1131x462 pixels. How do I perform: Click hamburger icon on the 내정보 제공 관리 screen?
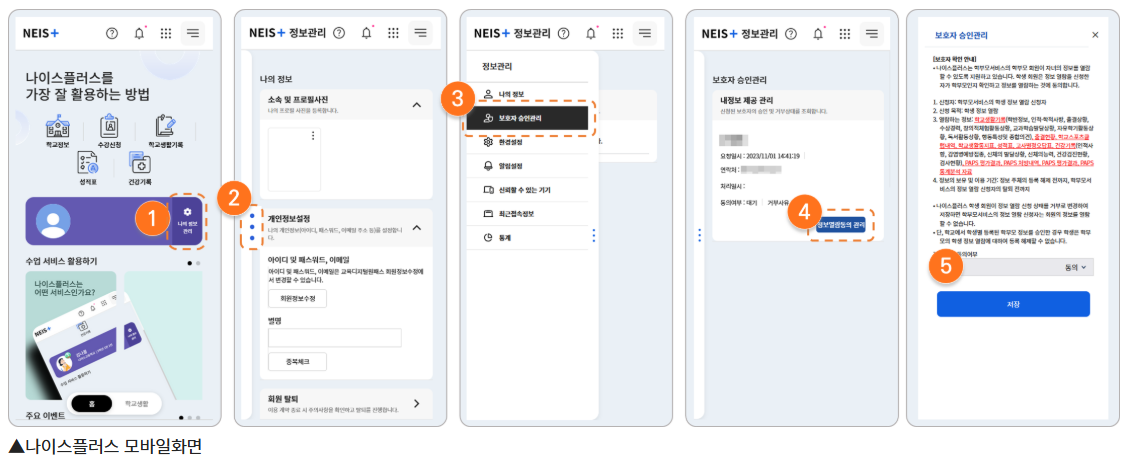[872, 33]
